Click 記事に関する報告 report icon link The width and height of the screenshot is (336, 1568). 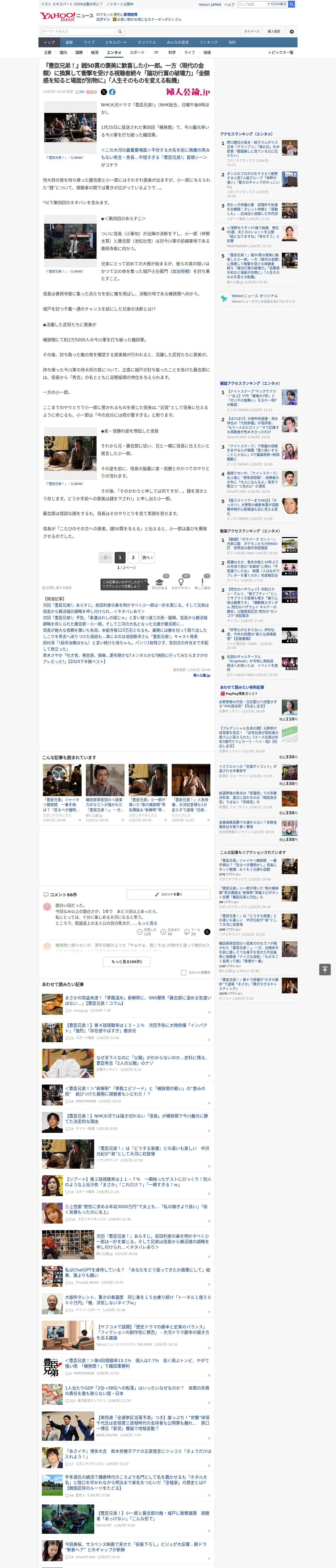coord(57,587)
